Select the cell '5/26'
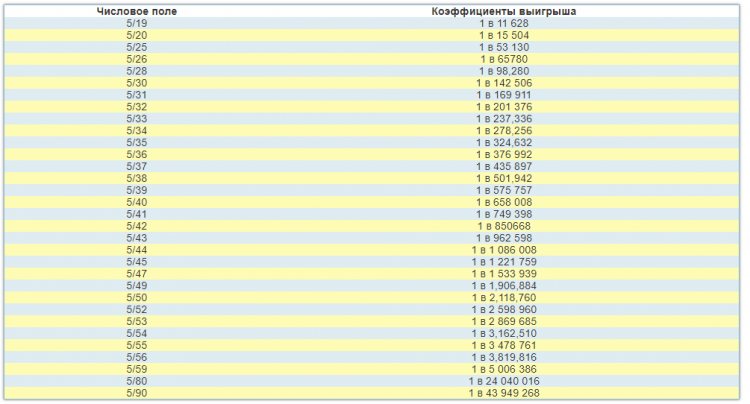 [x=137, y=59]
